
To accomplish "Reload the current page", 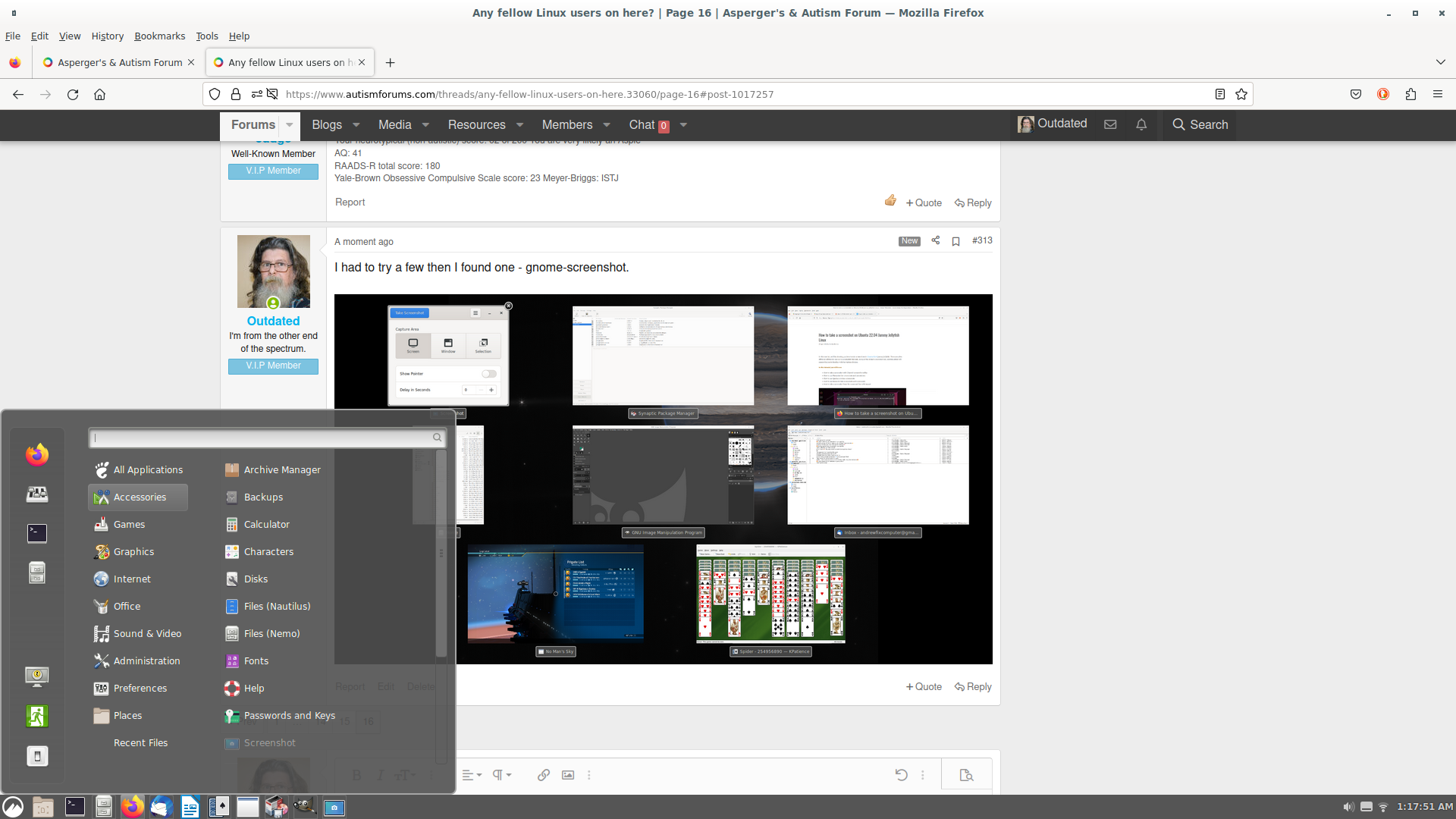I will click(x=73, y=94).
